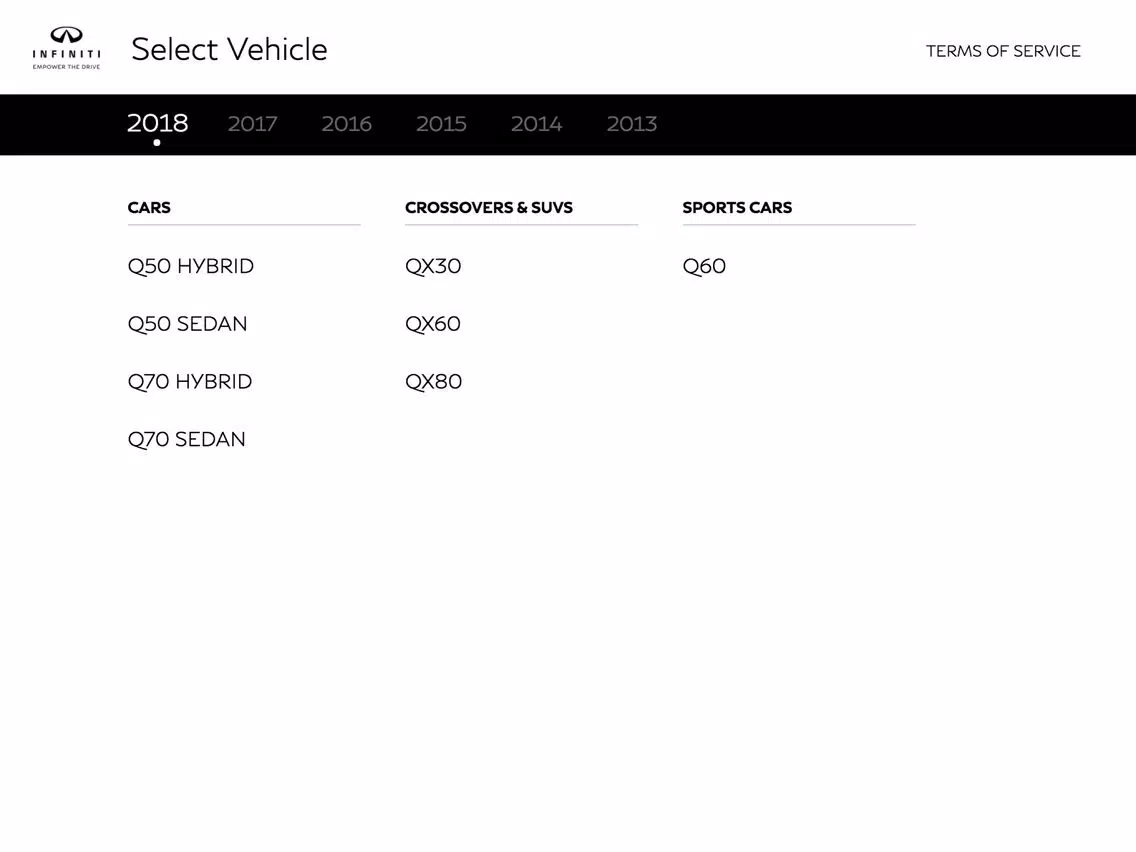The image size is (1136, 852).
Task: Switch to the 2015 model year
Action: point(441,124)
